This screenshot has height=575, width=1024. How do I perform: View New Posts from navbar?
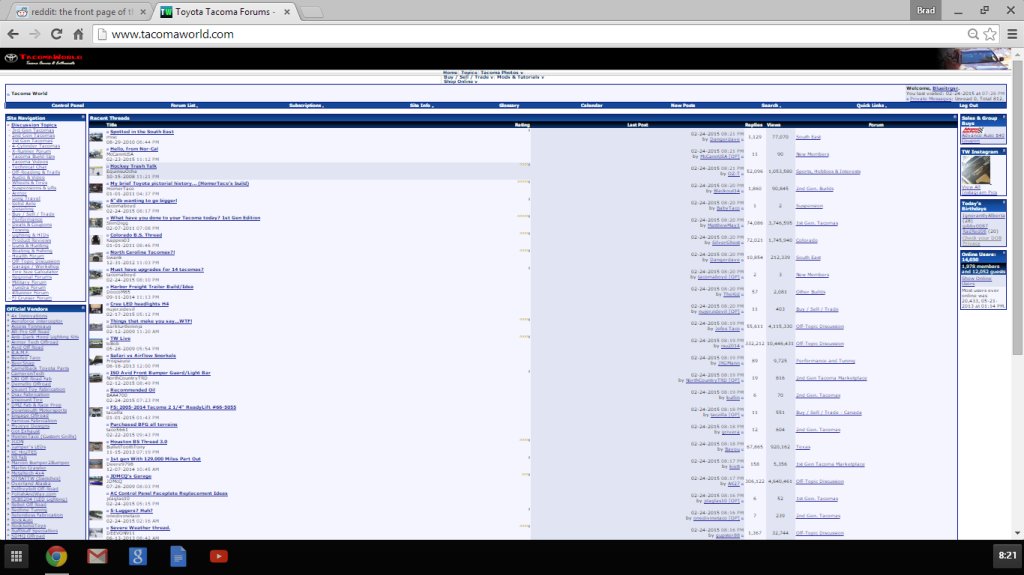tap(682, 105)
